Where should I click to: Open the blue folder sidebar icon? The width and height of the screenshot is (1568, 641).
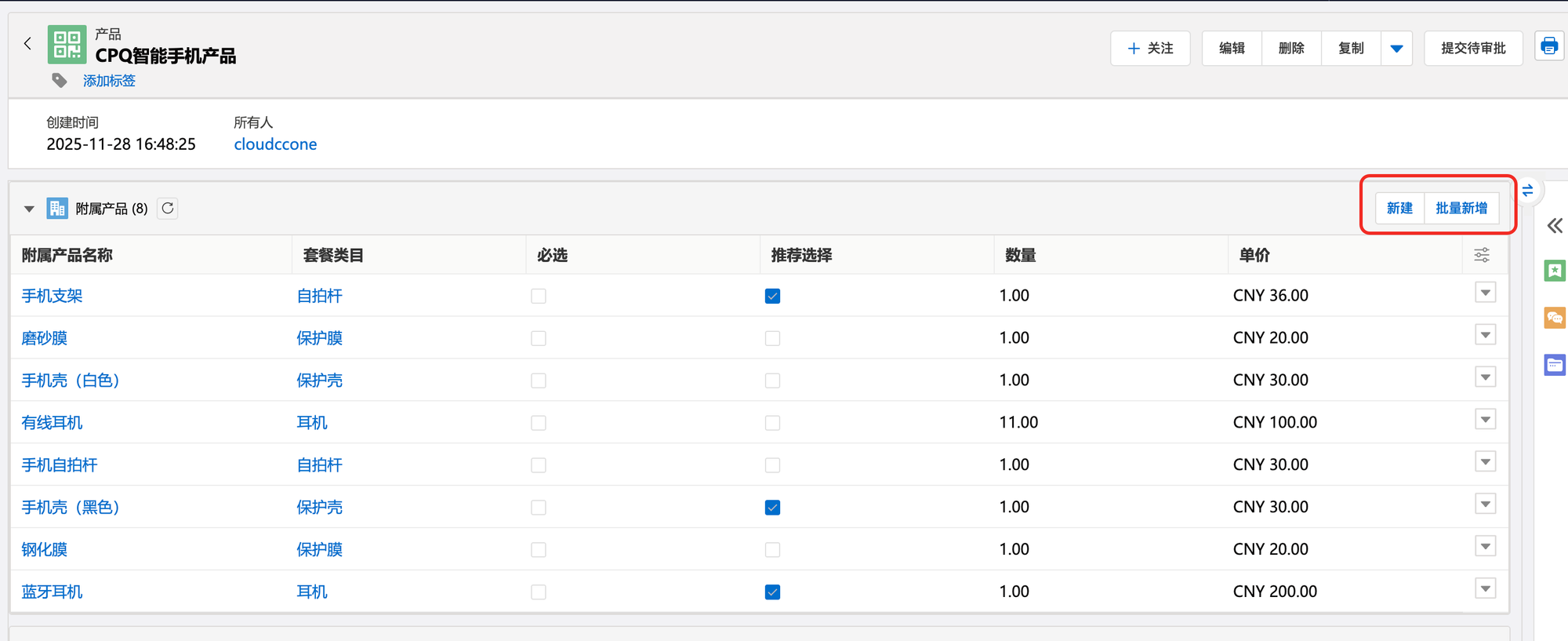pos(1554,365)
